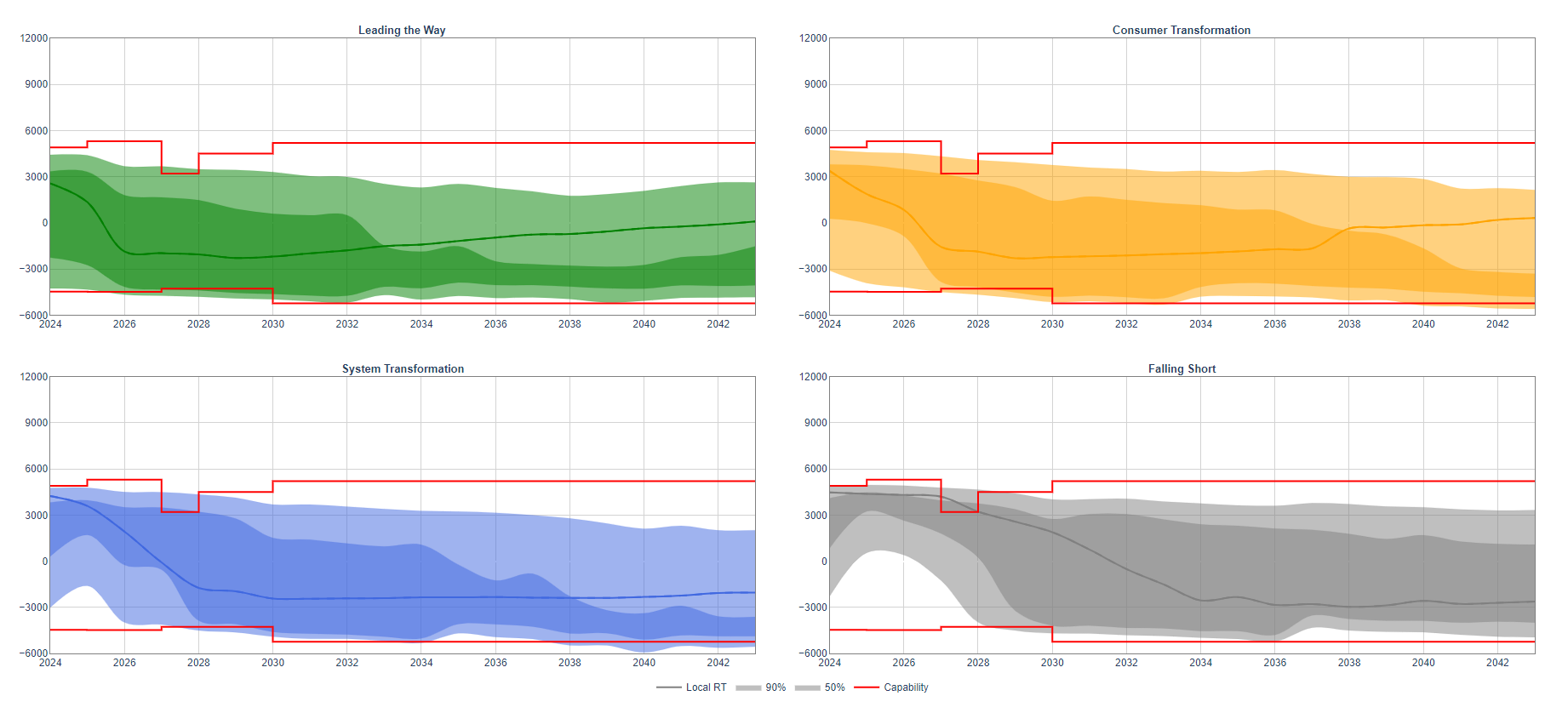Click the System Transformation chart title
The width and height of the screenshot is (1568, 713).
(403, 368)
